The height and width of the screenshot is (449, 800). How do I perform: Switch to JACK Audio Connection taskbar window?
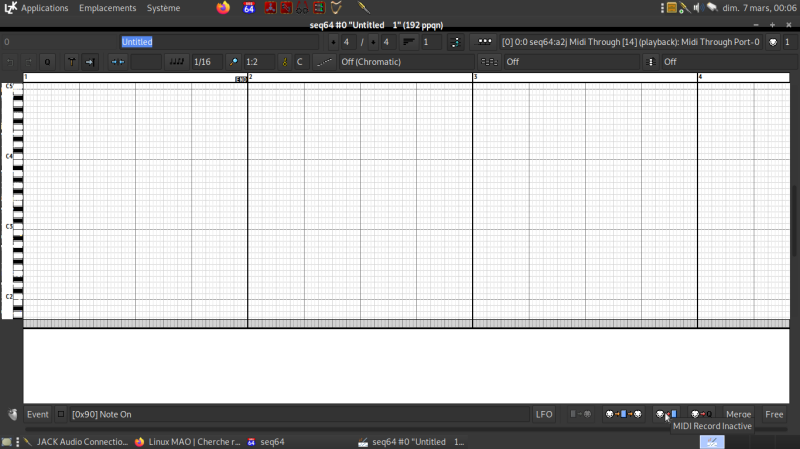[77, 442]
